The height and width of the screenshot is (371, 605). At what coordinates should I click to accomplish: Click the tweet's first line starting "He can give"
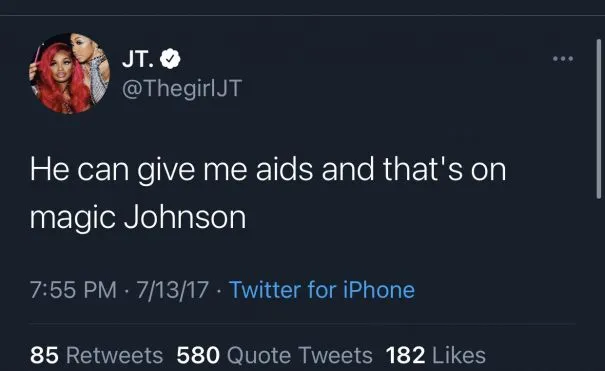[x=268, y=170]
